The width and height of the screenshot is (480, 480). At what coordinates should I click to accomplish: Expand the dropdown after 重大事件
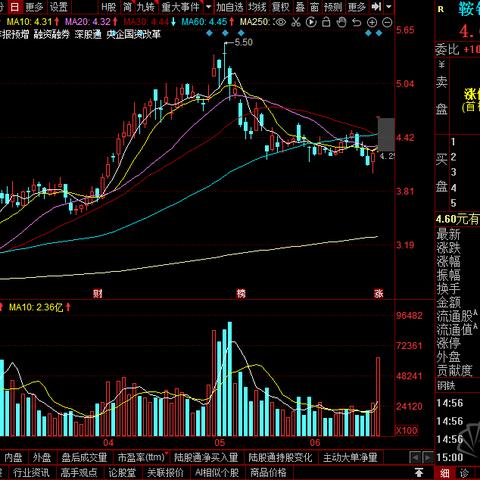(208, 7)
